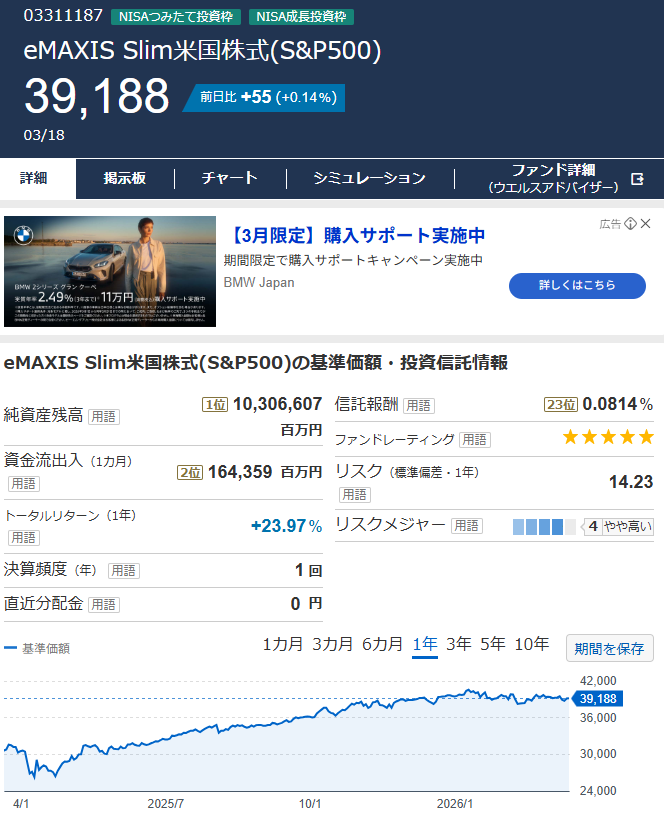Select the 1カ月 chart period
Image resolution: width=664 pixels, height=816 pixels.
tap(282, 644)
